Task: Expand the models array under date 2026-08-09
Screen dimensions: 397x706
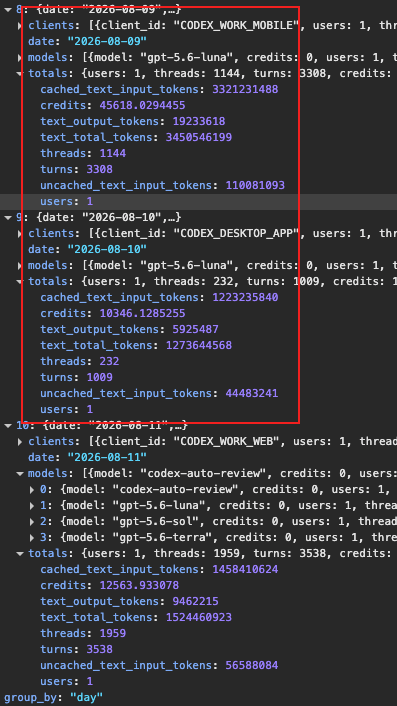Action: point(20,58)
